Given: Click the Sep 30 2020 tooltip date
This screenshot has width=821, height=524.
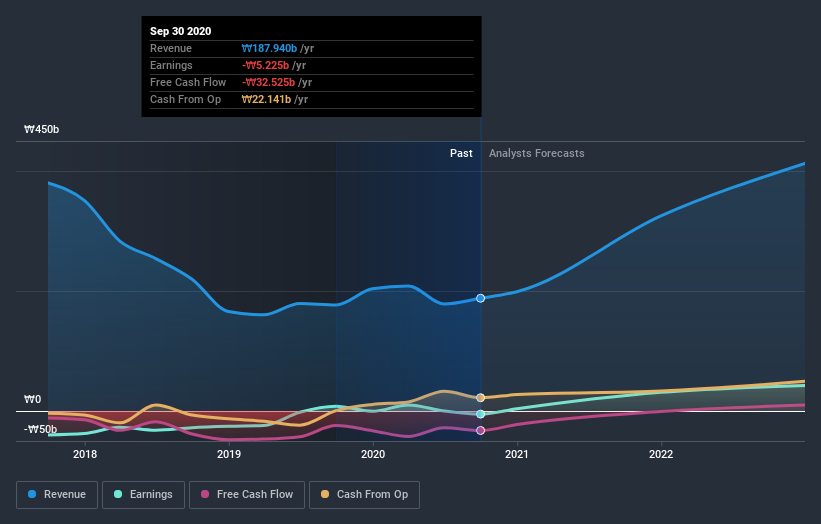Looking at the screenshot, I should (x=181, y=31).
